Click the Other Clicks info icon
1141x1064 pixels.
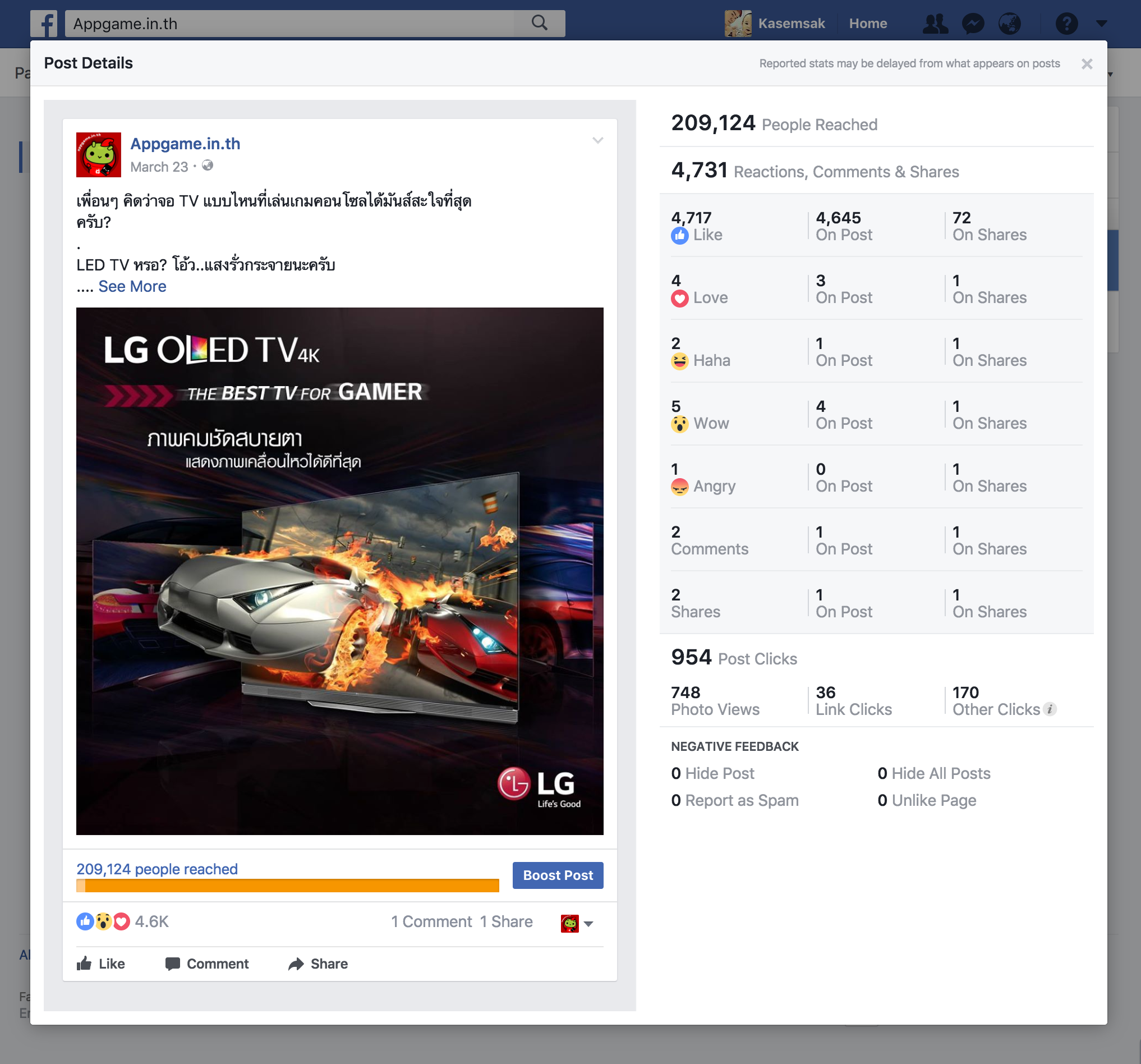point(1050,709)
